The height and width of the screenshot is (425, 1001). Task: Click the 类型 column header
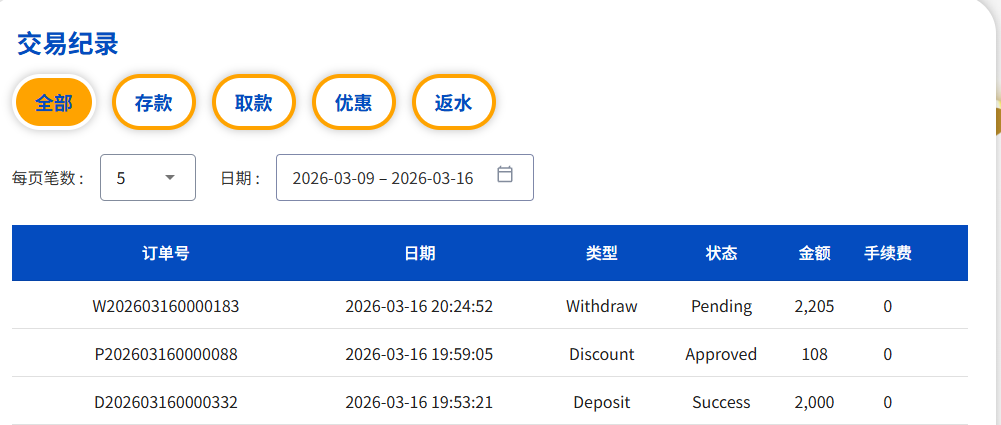coord(602,253)
